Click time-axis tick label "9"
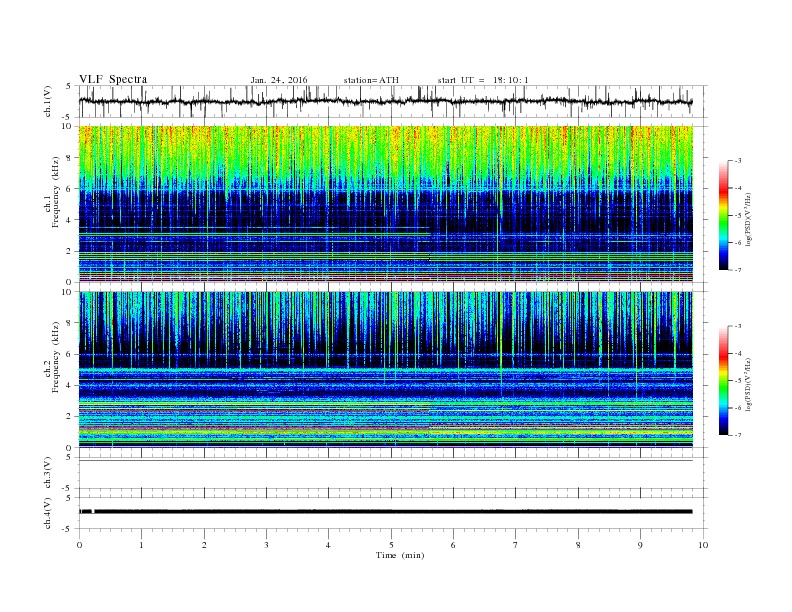The width and height of the screenshot is (792, 612). click(640, 545)
